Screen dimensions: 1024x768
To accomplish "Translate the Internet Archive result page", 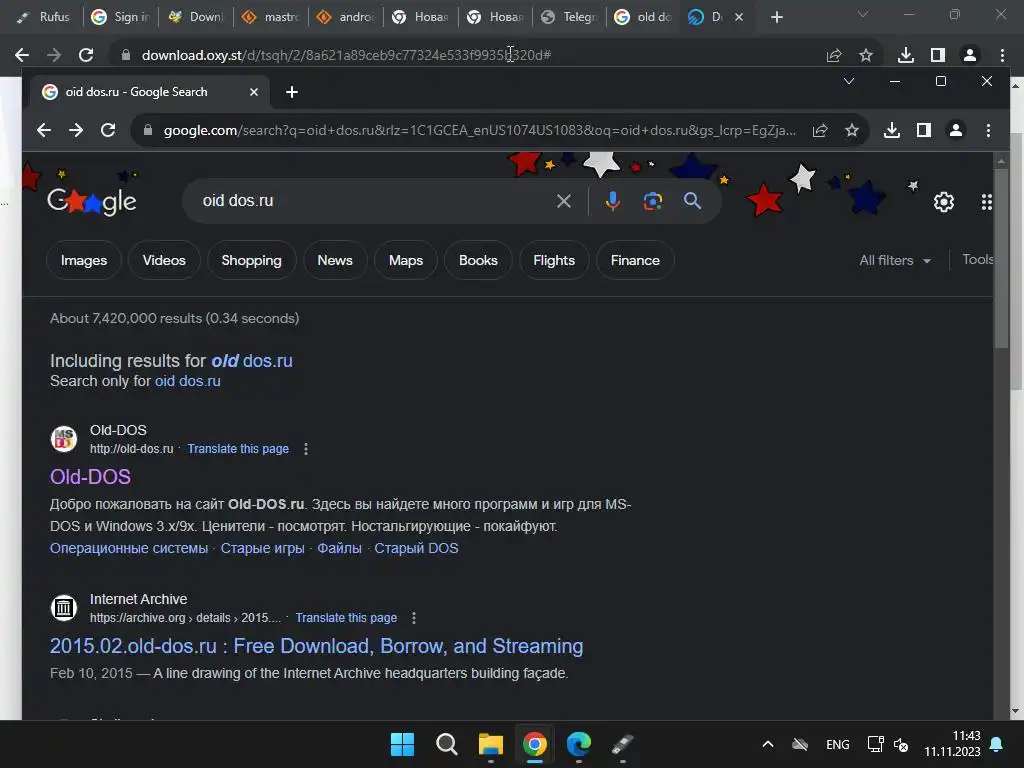I will pyautogui.click(x=346, y=618).
